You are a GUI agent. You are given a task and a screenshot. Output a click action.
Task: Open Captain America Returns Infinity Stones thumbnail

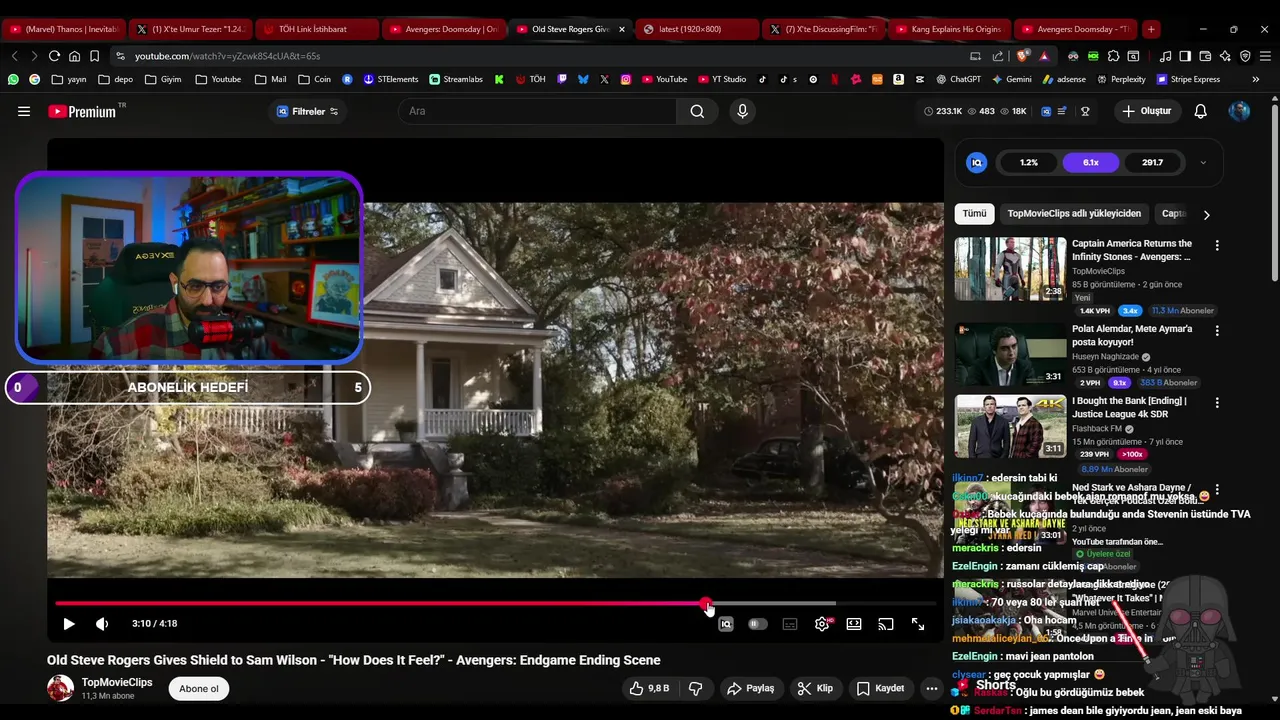click(1010, 269)
